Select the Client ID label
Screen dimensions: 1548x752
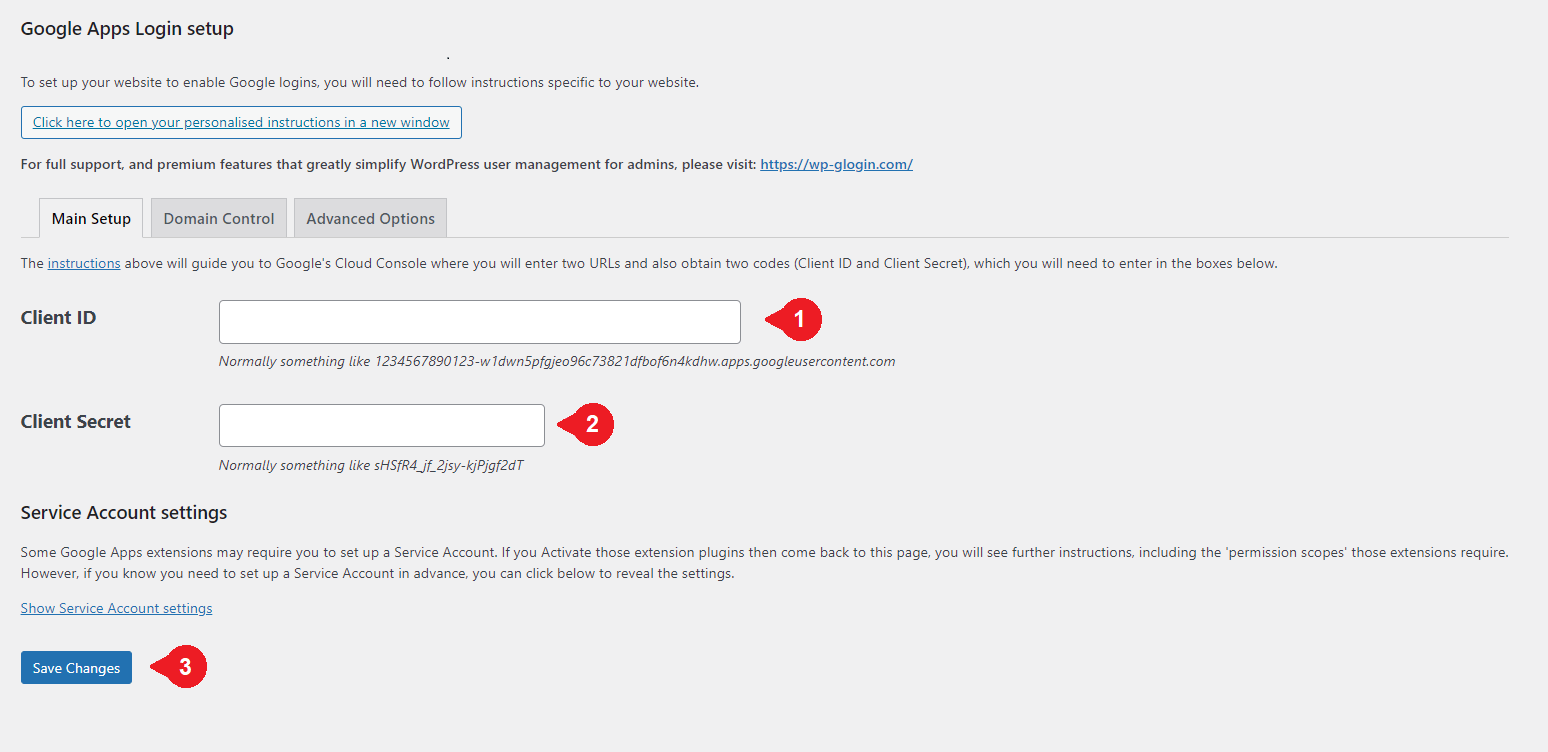(x=58, y=317)
